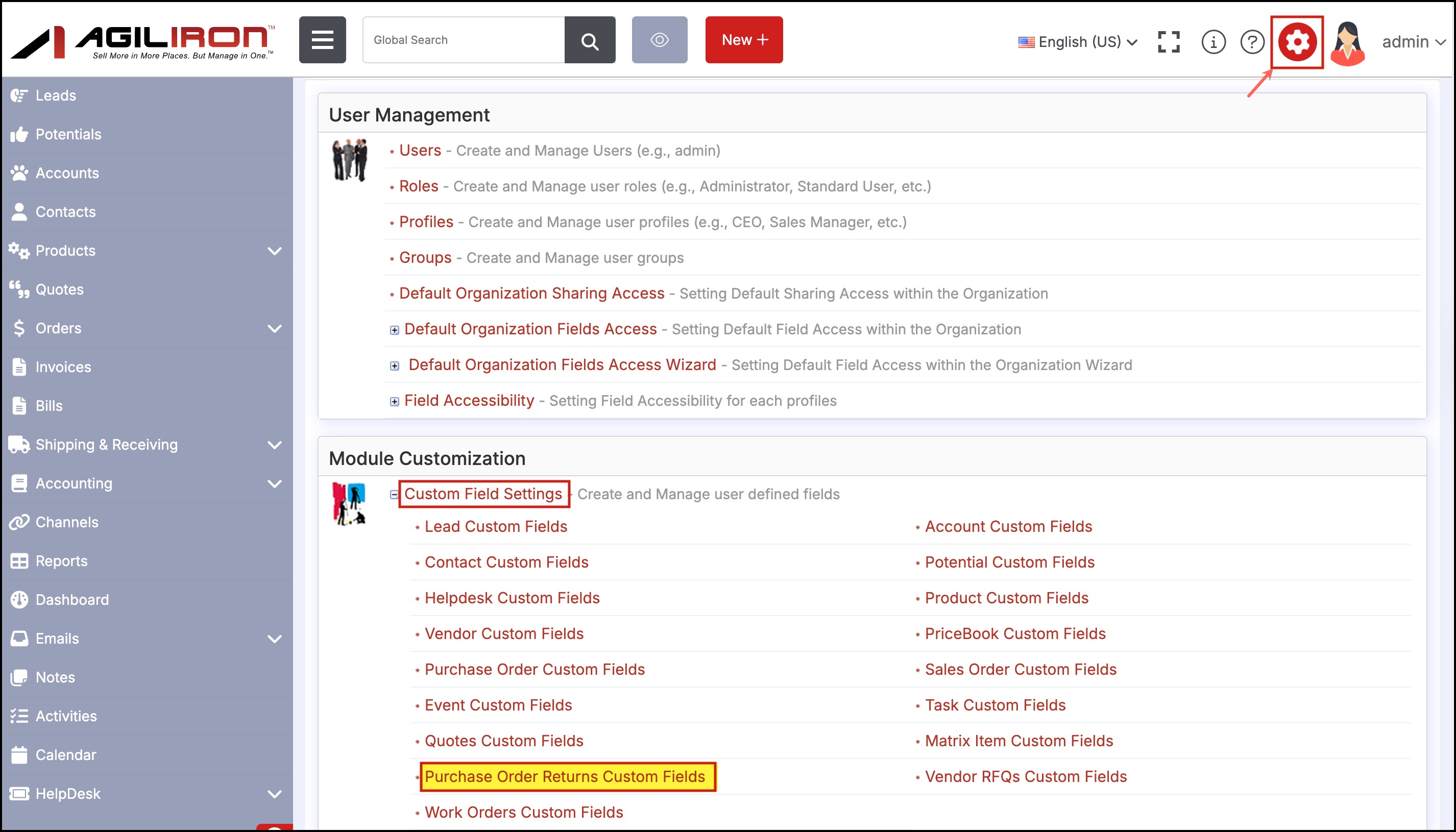Image resolution: width=1456 pixels, height=832 pixels.
Task: Open the Profiles settings link
Action: coord(426,222)
